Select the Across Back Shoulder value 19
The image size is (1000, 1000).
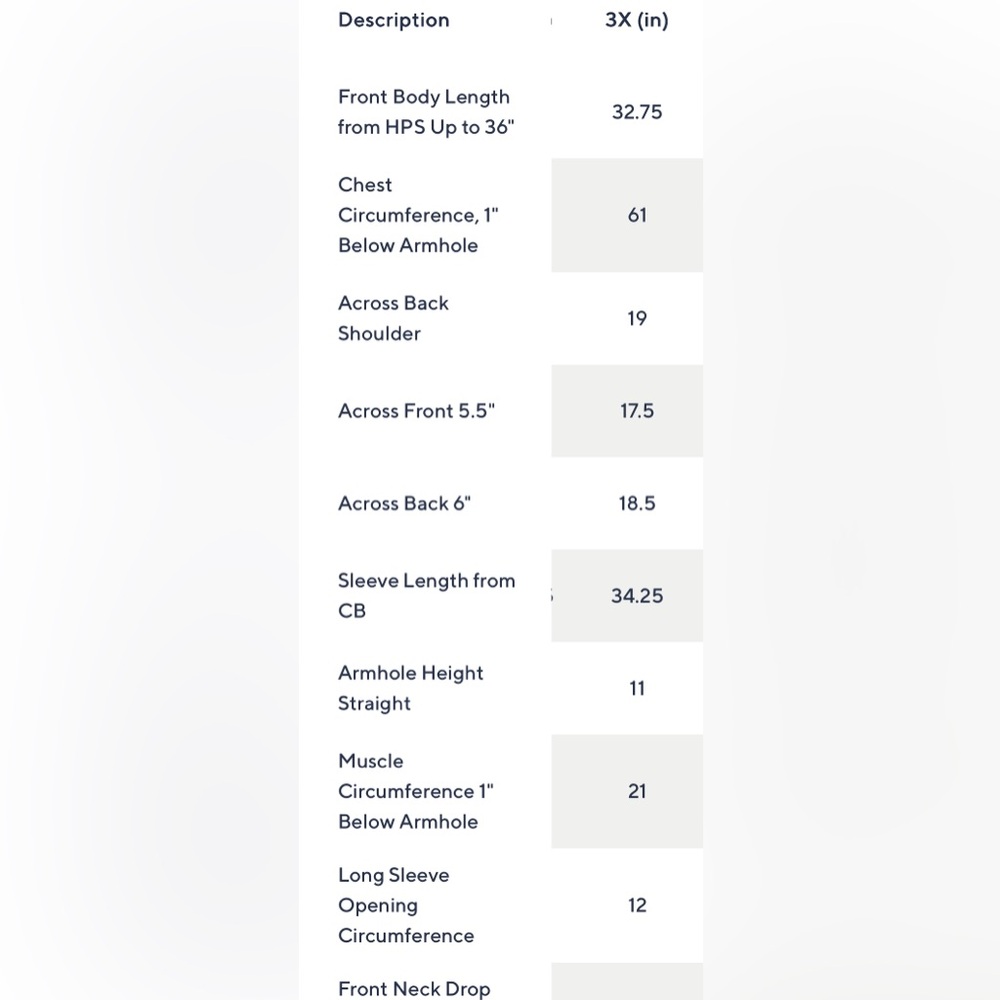(637, 318)
